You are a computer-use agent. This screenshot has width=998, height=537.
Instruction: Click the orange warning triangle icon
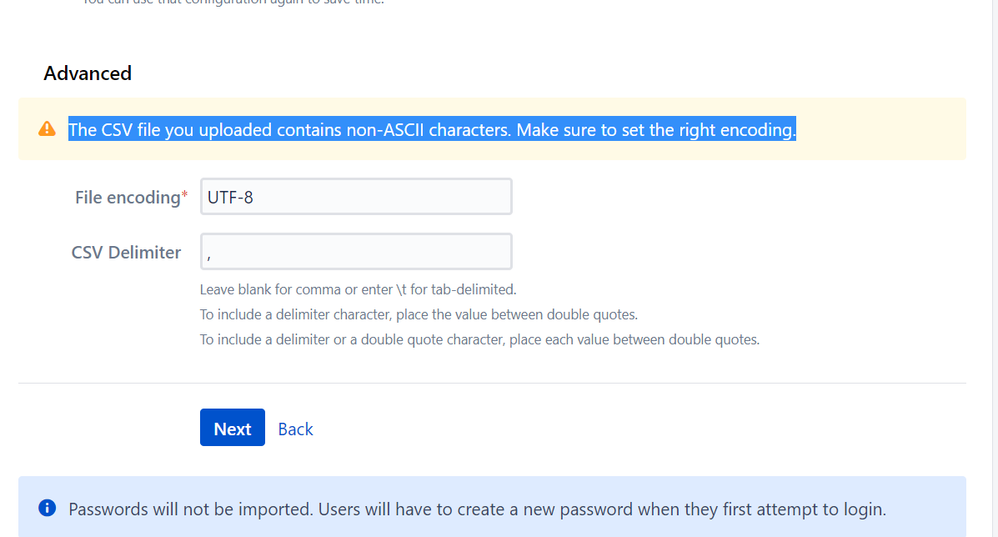(47, 129)
